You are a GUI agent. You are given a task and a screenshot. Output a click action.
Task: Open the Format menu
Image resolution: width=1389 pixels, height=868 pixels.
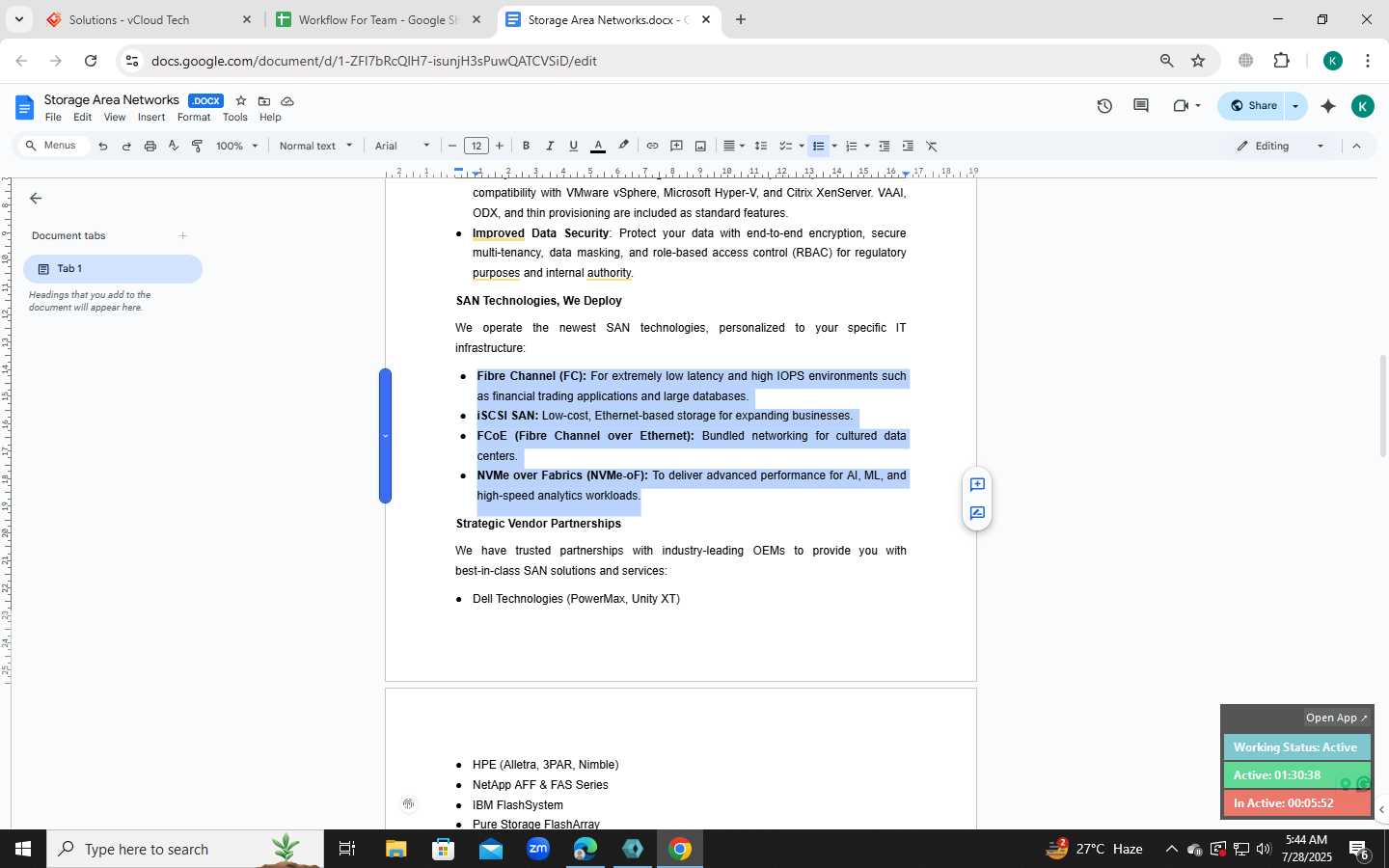(x=194, y=118)
